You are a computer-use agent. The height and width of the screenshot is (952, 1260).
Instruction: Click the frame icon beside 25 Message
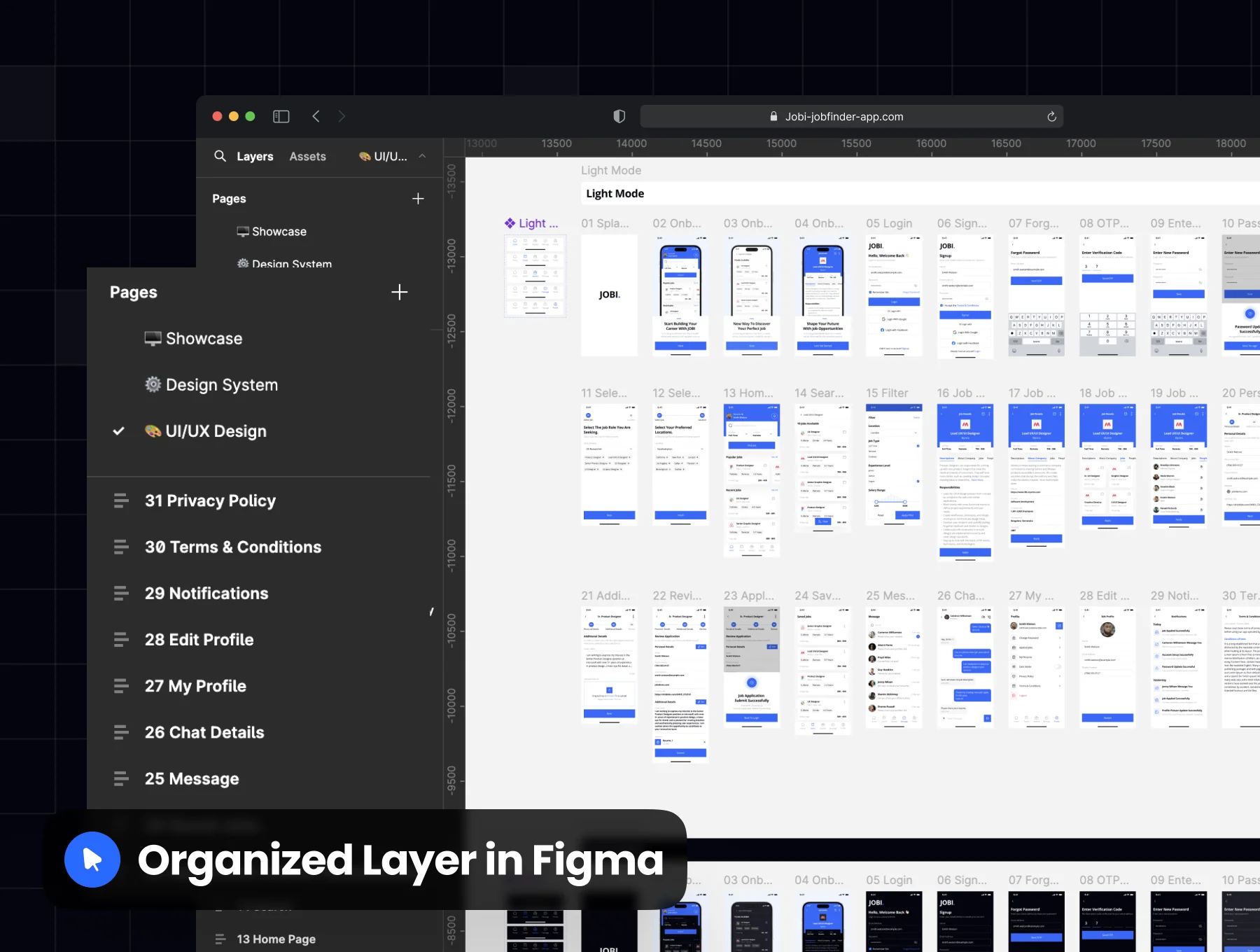point(121,778)
